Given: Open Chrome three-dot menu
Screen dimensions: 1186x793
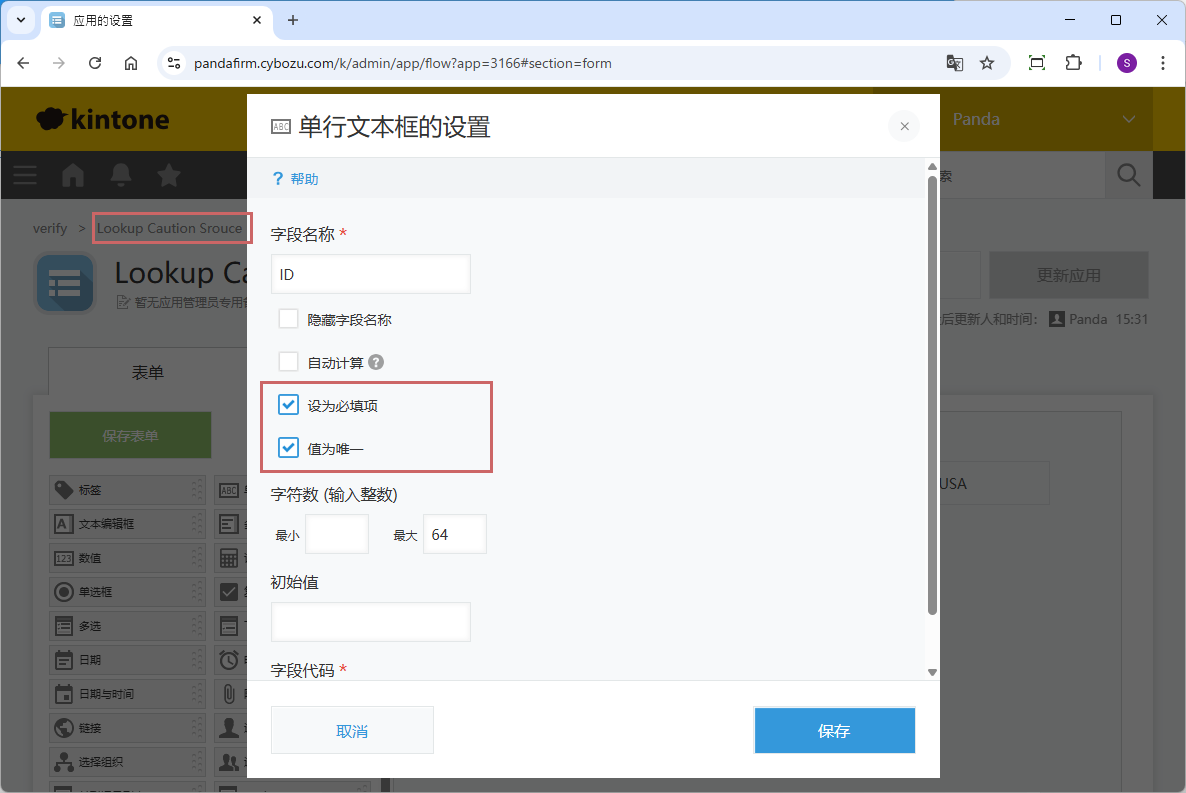Looking at the screenshot, I should [x=1163, y=63].
